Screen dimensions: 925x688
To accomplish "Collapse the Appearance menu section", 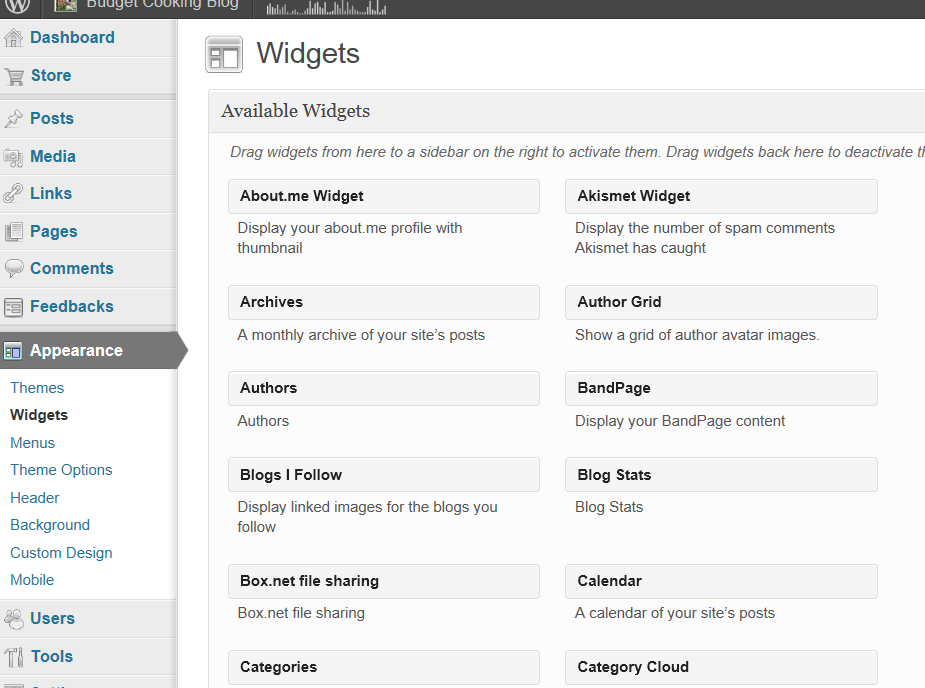I will tap(76, 351).
